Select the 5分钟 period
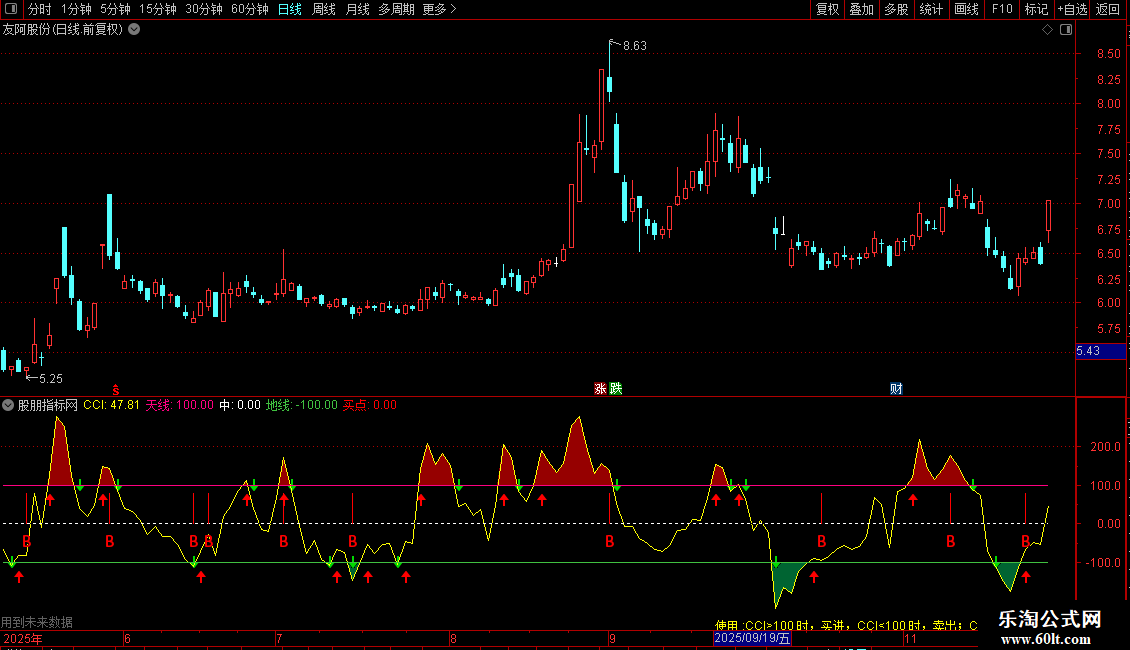This screenshot has height=650, width=1130. click(x=115, y=9)
